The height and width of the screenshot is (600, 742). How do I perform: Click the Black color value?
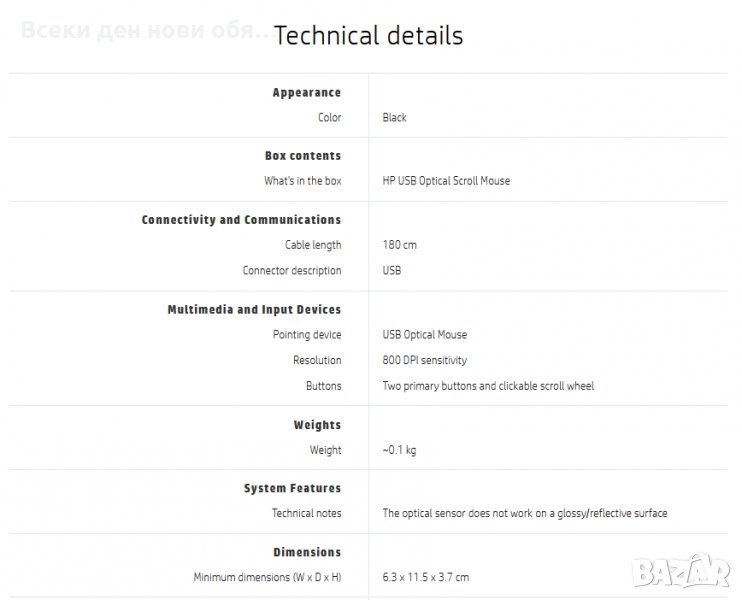(394, 118)
